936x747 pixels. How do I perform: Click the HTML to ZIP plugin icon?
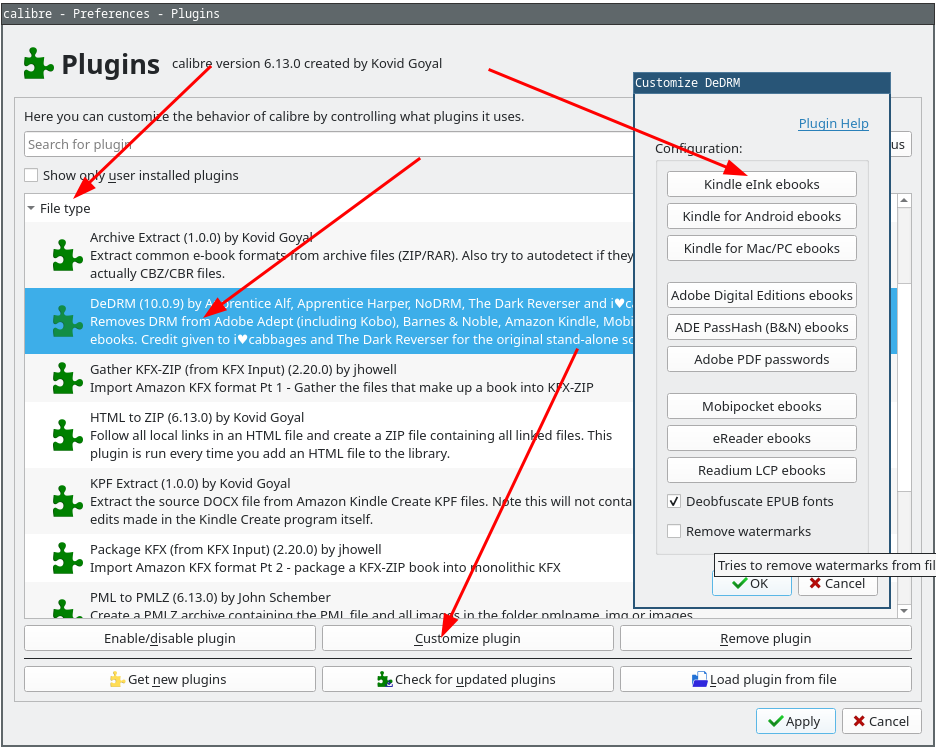tap(67, 435)
